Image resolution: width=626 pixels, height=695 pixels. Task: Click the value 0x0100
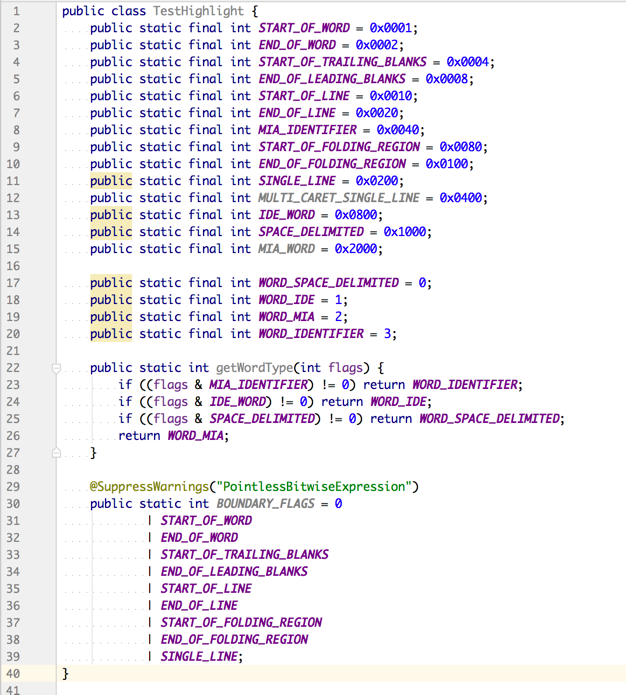click(x=447, y=164)
